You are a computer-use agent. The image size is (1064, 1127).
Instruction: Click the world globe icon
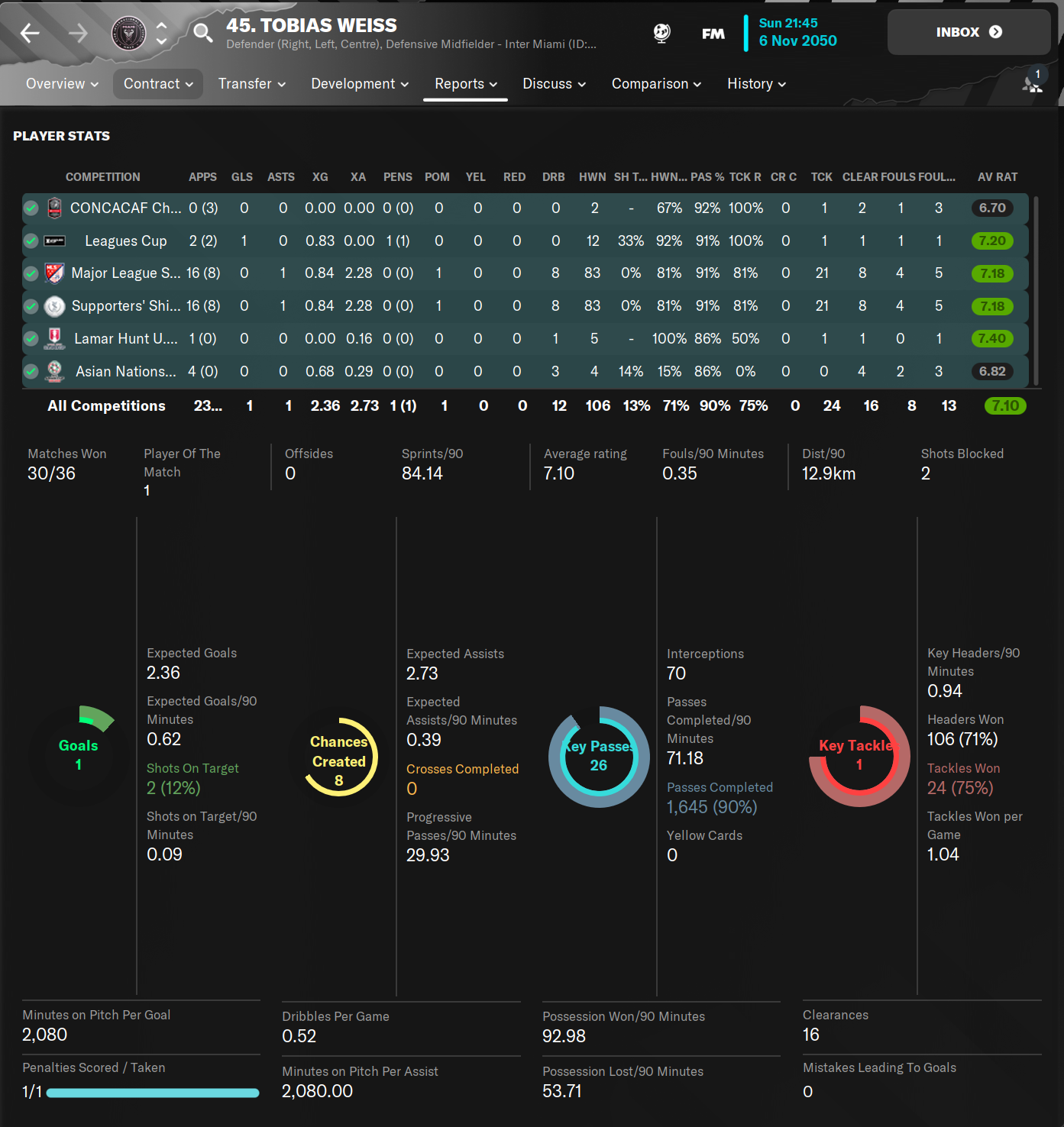[662, 33]
